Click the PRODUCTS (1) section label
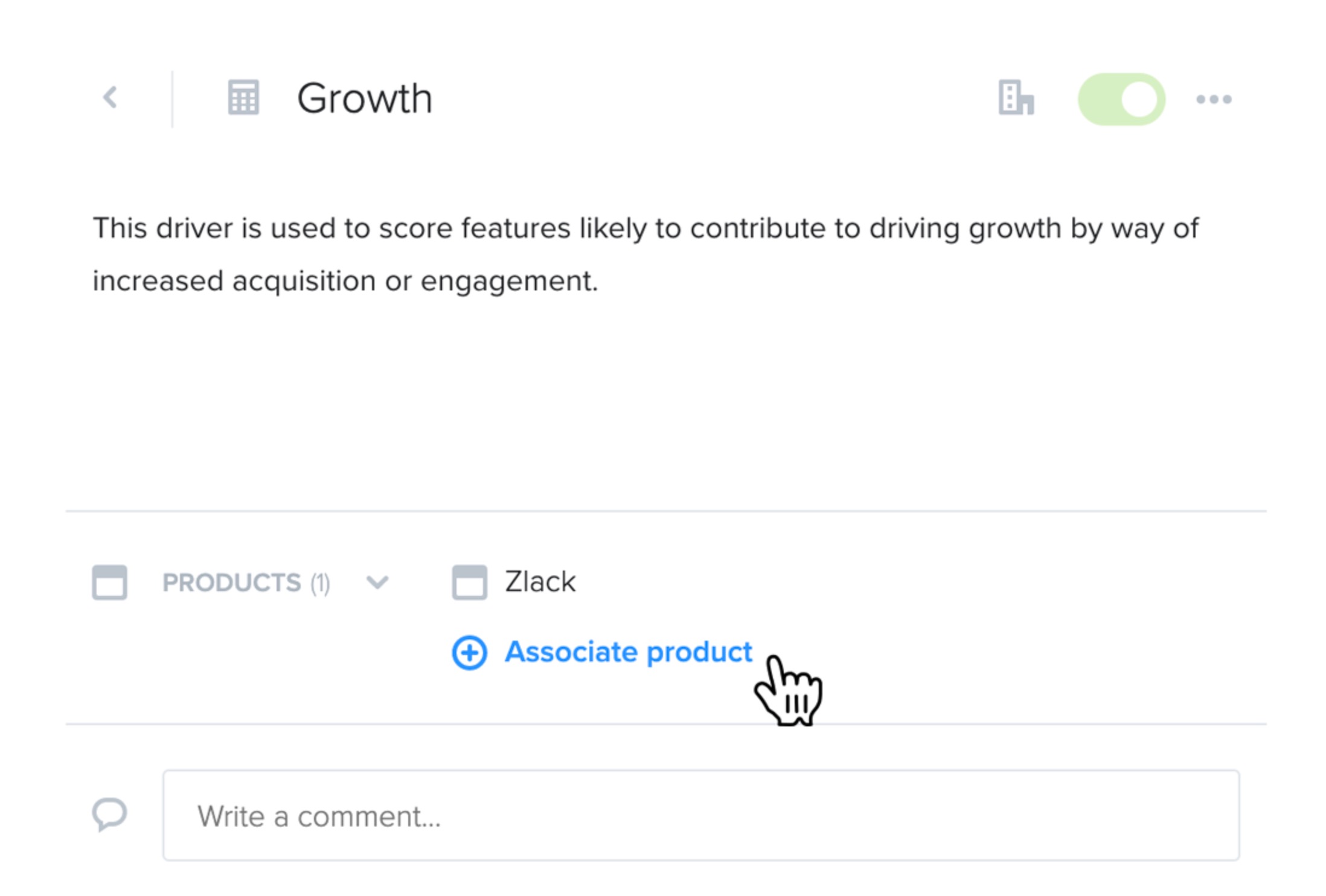This screenshot has width=1326, height=896. [246, 583]
